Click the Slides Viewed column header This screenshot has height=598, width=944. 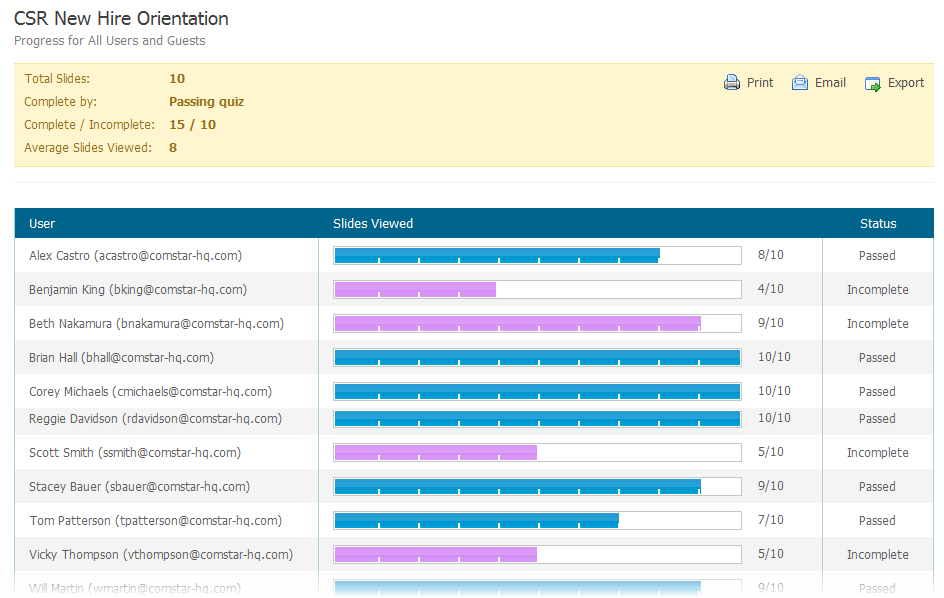[373, 224]
